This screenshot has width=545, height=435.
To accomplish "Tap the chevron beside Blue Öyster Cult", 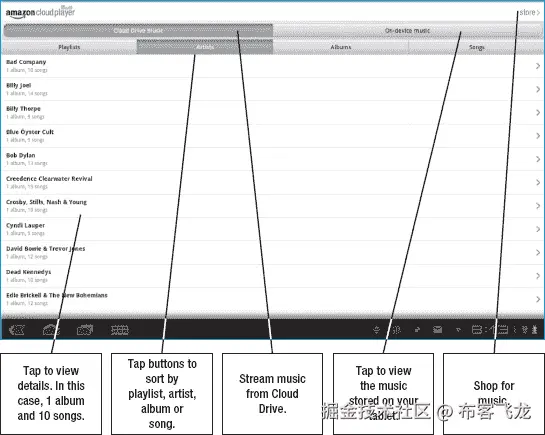I will pyautogui.click(x=538, y=136).
